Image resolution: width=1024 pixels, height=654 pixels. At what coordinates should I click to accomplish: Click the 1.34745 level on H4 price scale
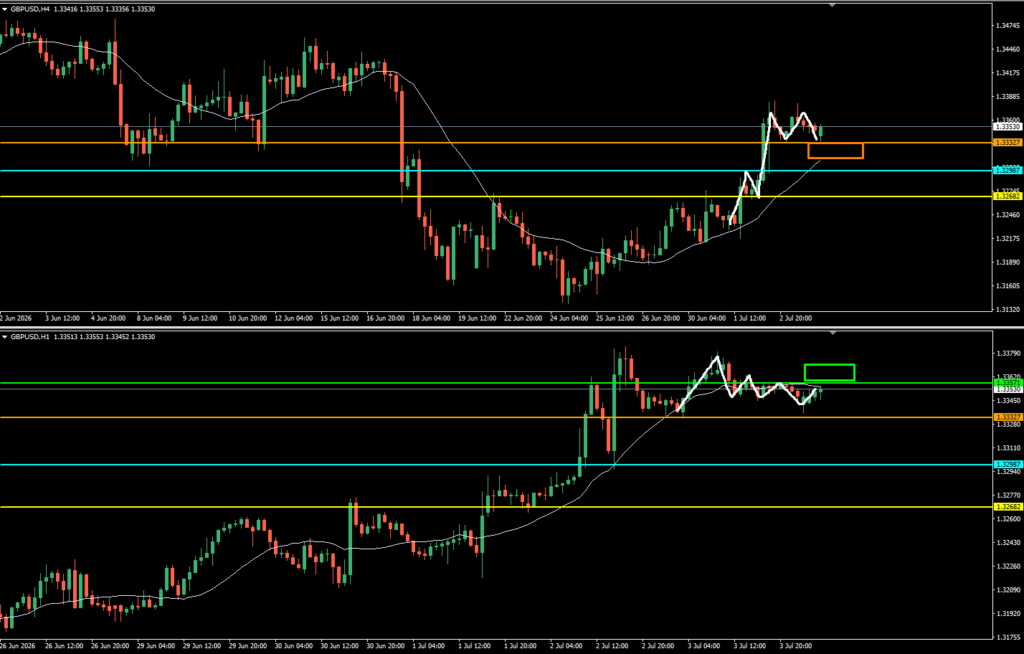tap(1008, 25)
